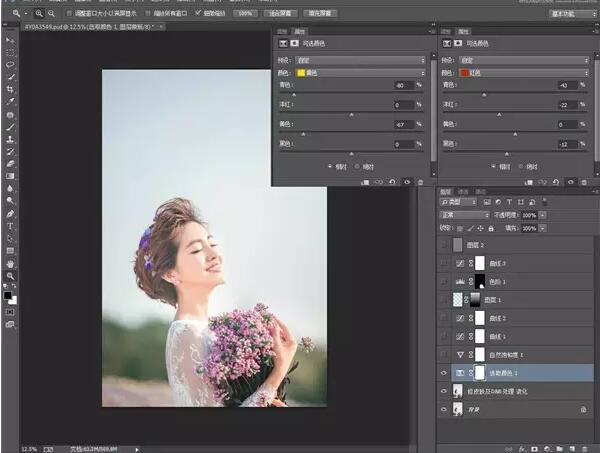Enable the 缩放所有窗口 checkbox
The width and height of the screenshot is (600, 453).
[147, 13]
